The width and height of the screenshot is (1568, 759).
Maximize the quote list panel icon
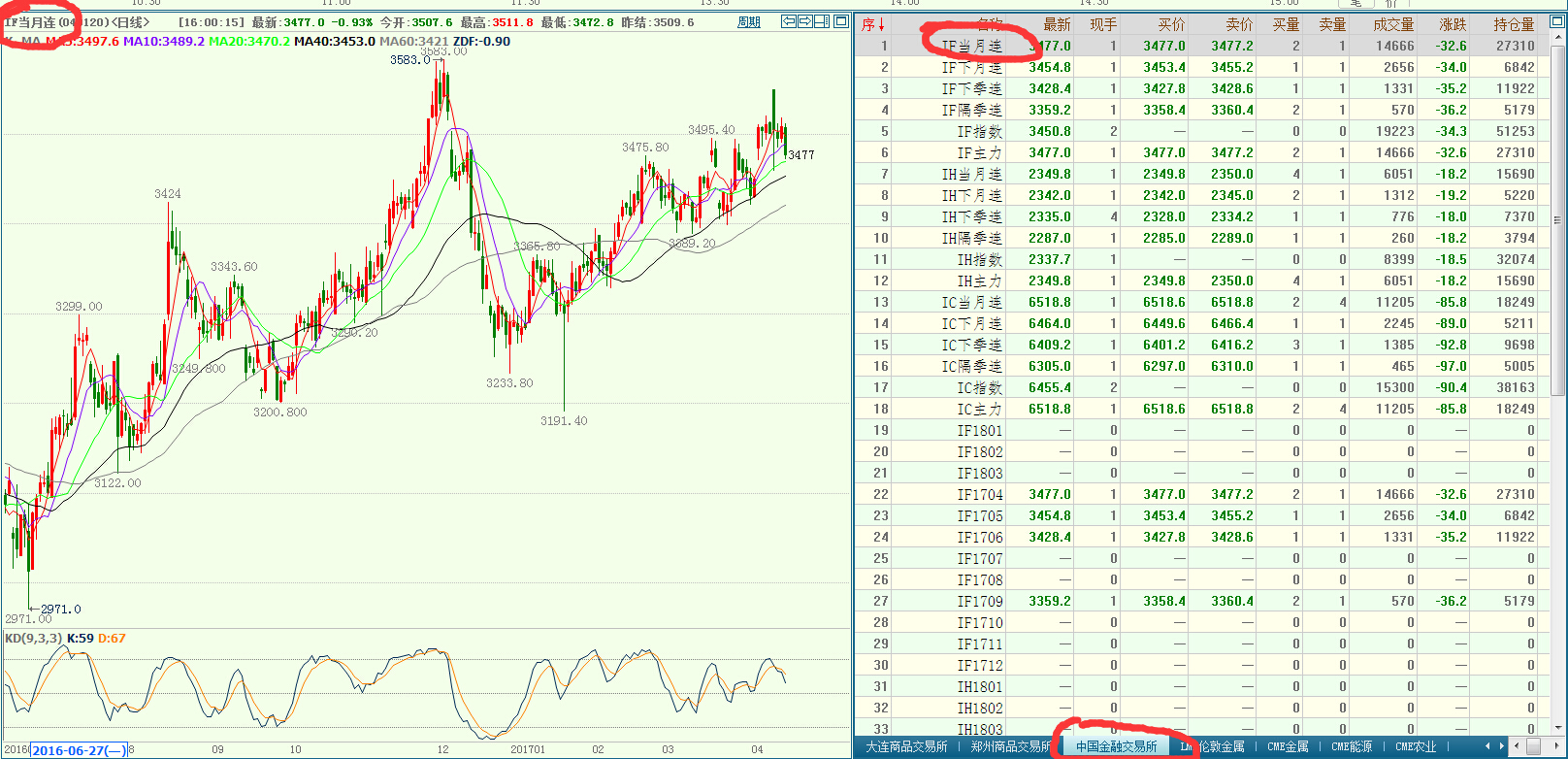click(x=1559, y=23)
